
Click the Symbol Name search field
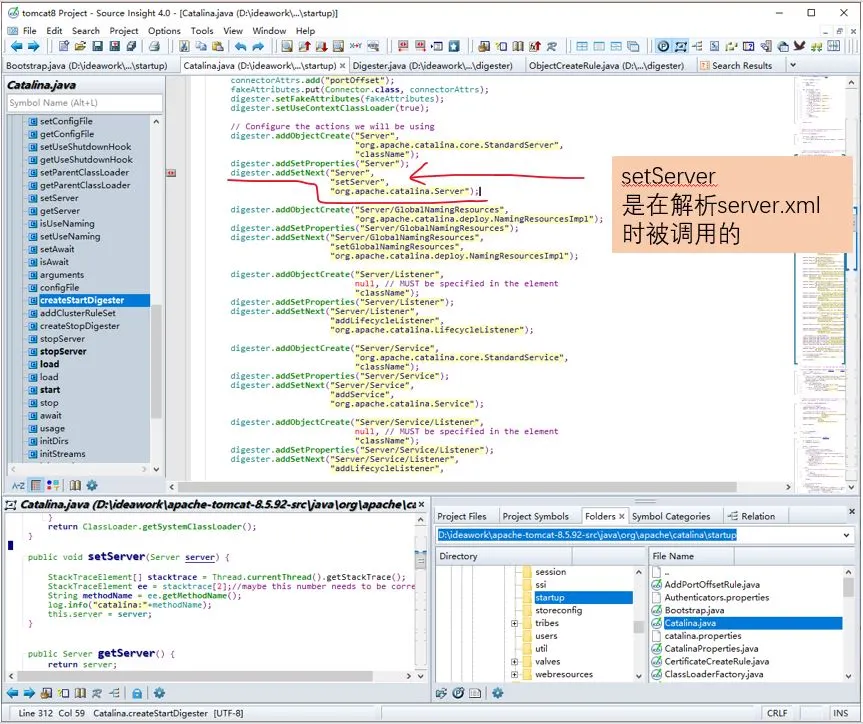click(85, 102)
